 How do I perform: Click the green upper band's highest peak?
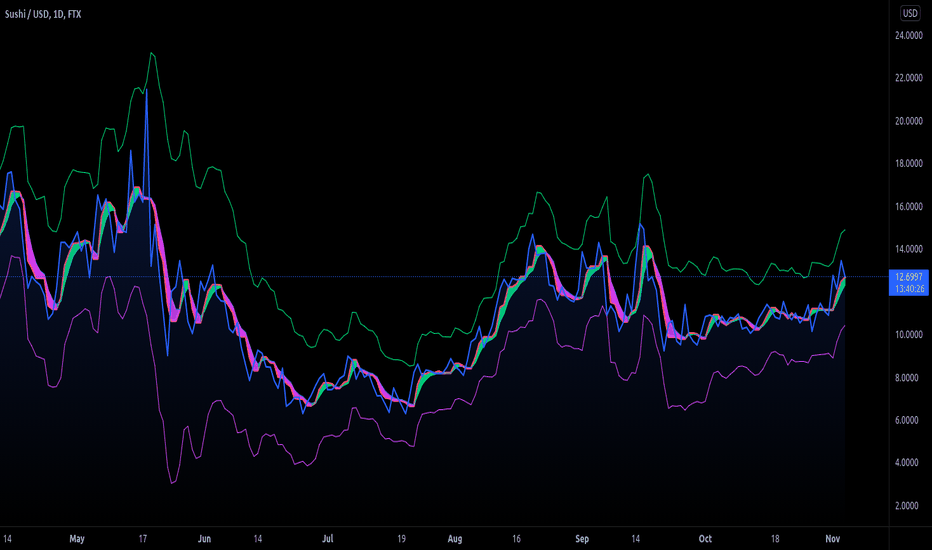coord(152,54)
